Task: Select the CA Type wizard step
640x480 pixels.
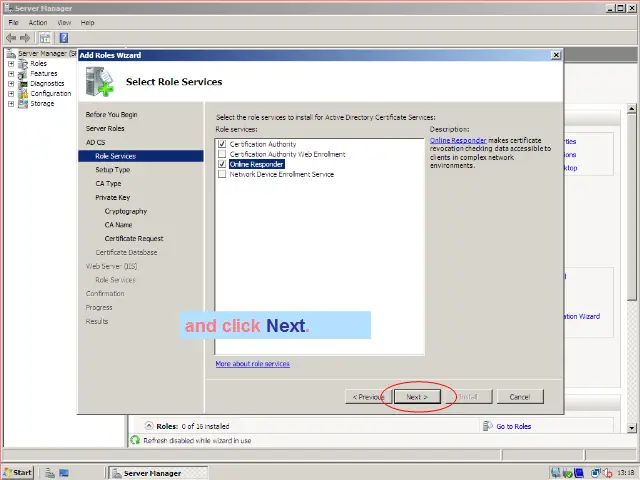Action: click(x=108, y=184)
